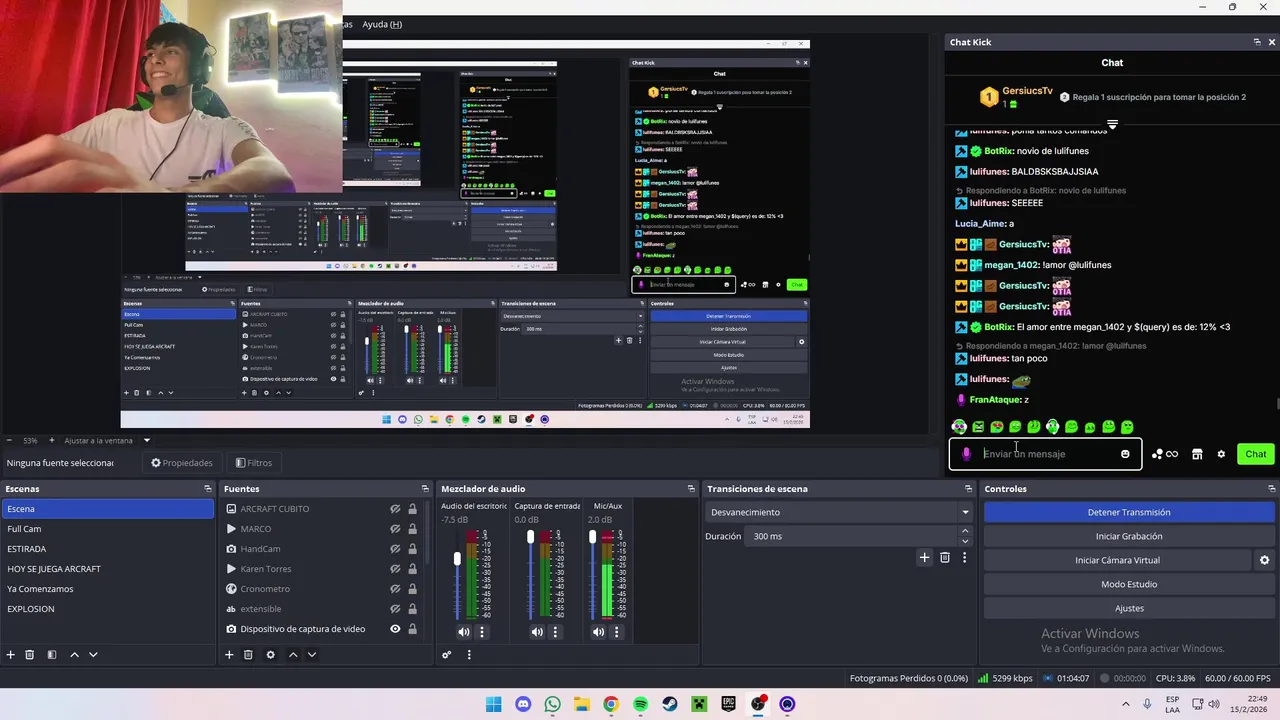1280x720 pixels.
Task: Increase the Duración value with up arrow
Action: (964, 531)
